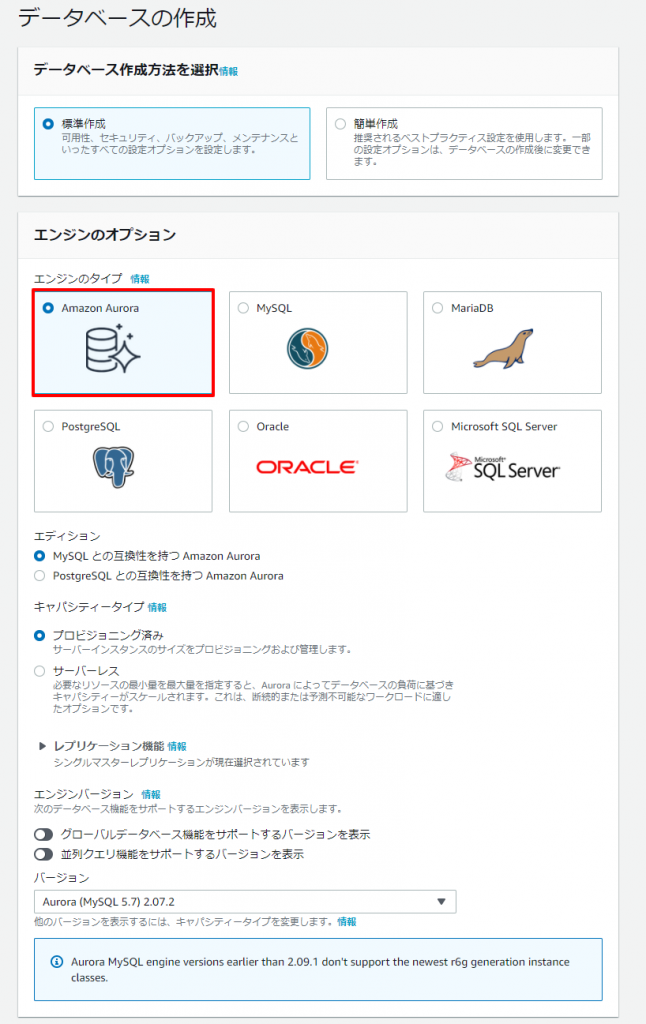The height and width of the screenshot is (1024, 646).
Task: Click the PostgreSQL elephant logo
Action: (113, 467)
